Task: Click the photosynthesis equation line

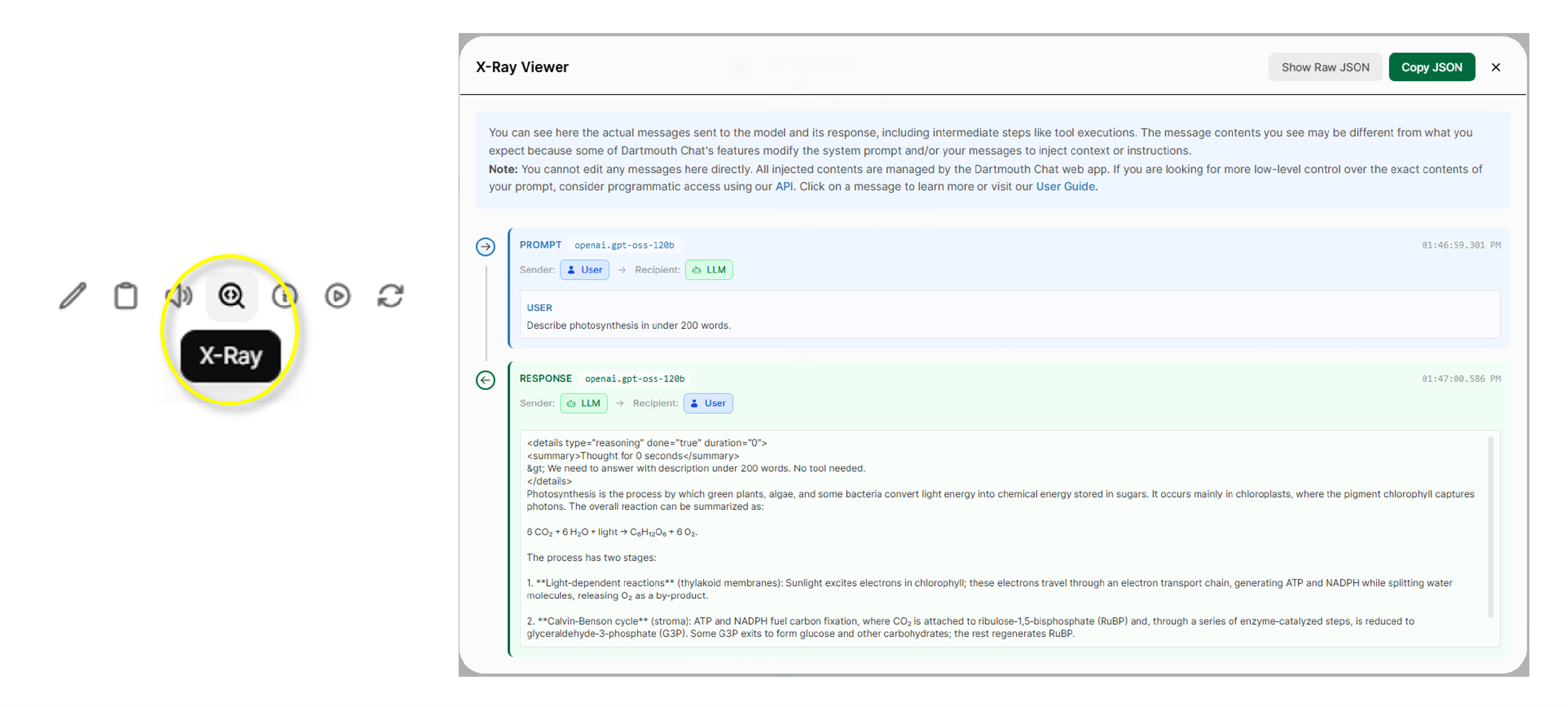Action: click(612, 532)
